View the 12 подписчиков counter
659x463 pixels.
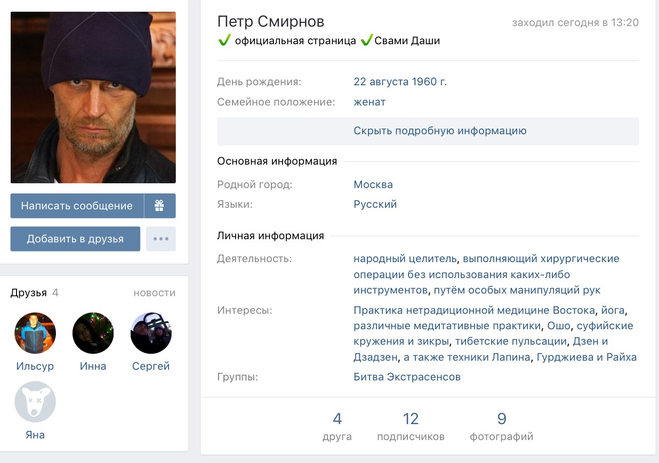tap(411, 426)
